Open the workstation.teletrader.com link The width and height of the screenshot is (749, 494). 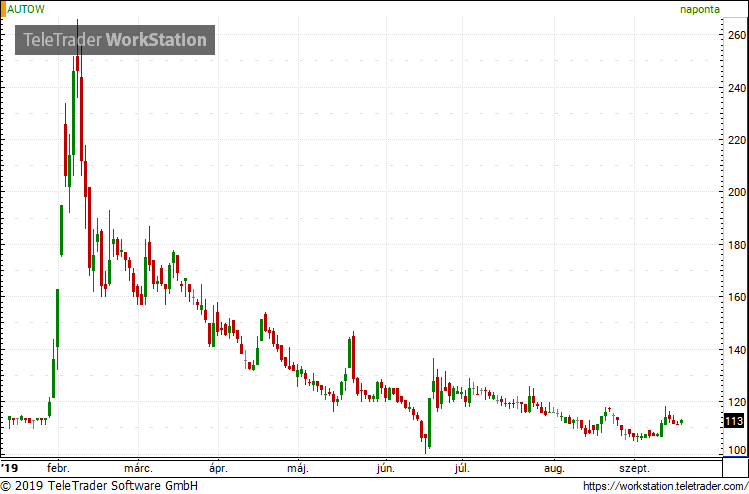[x=665, y=486]
